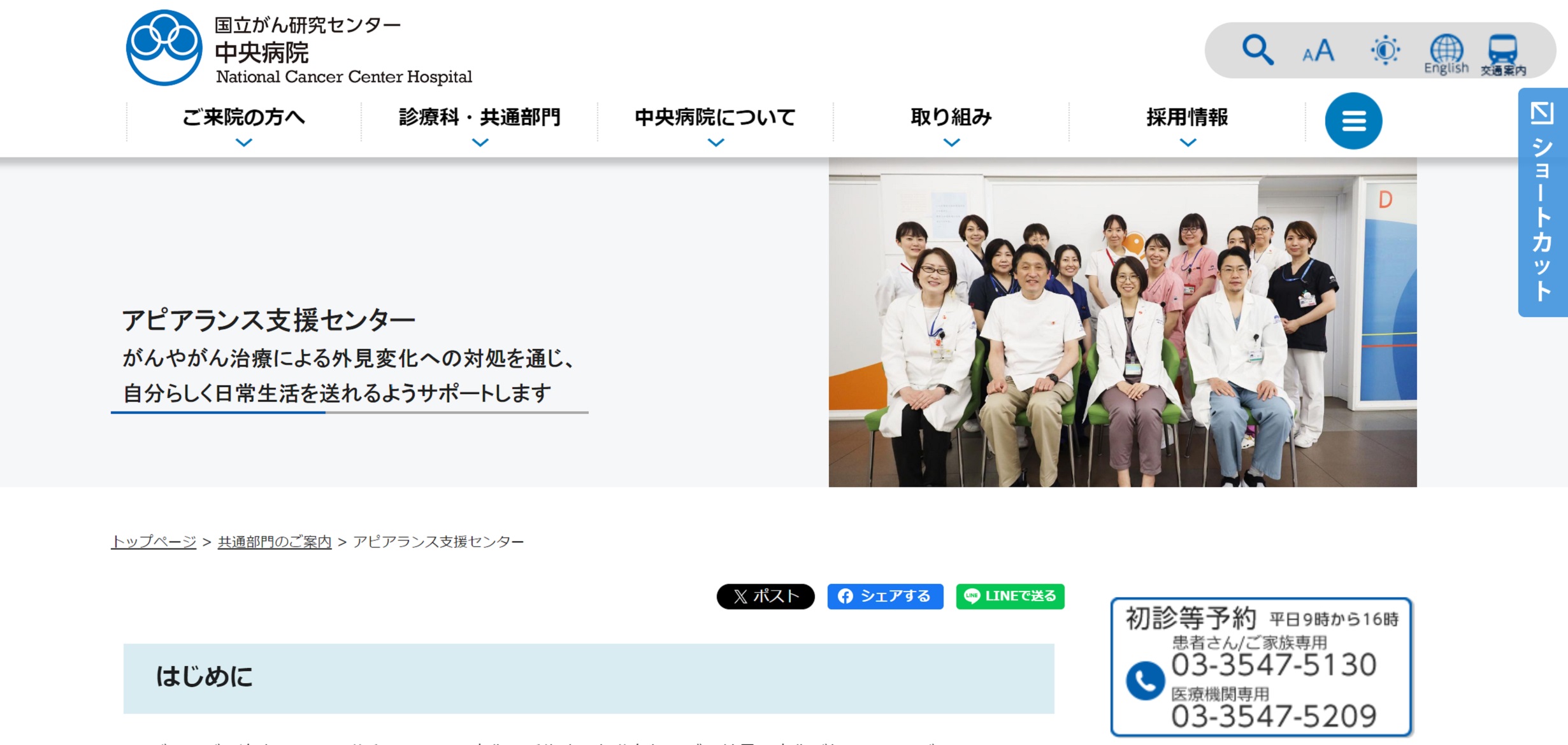Share the page on Facebook via シェアする
Image resolution: width=1568 pixels, height=745 pixels.
click(x=885, y=597)
